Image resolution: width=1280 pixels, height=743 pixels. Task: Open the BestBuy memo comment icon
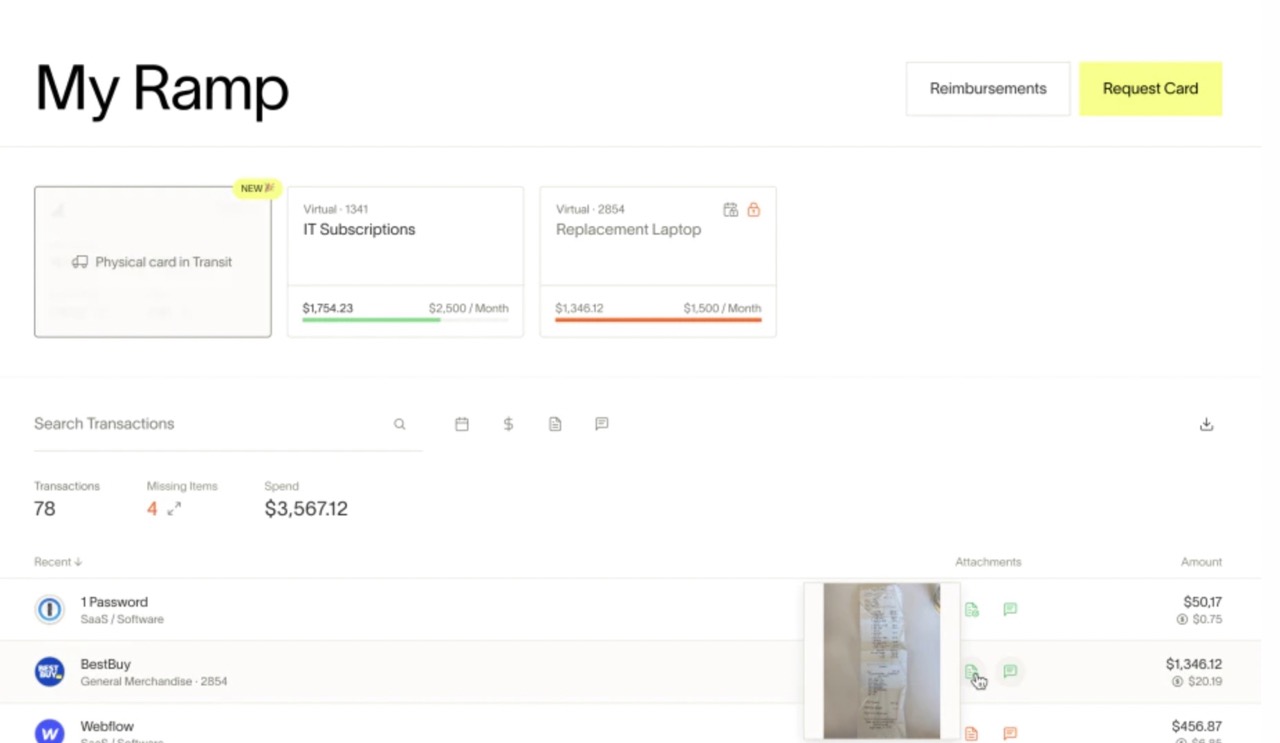[x=1010, y=671]
